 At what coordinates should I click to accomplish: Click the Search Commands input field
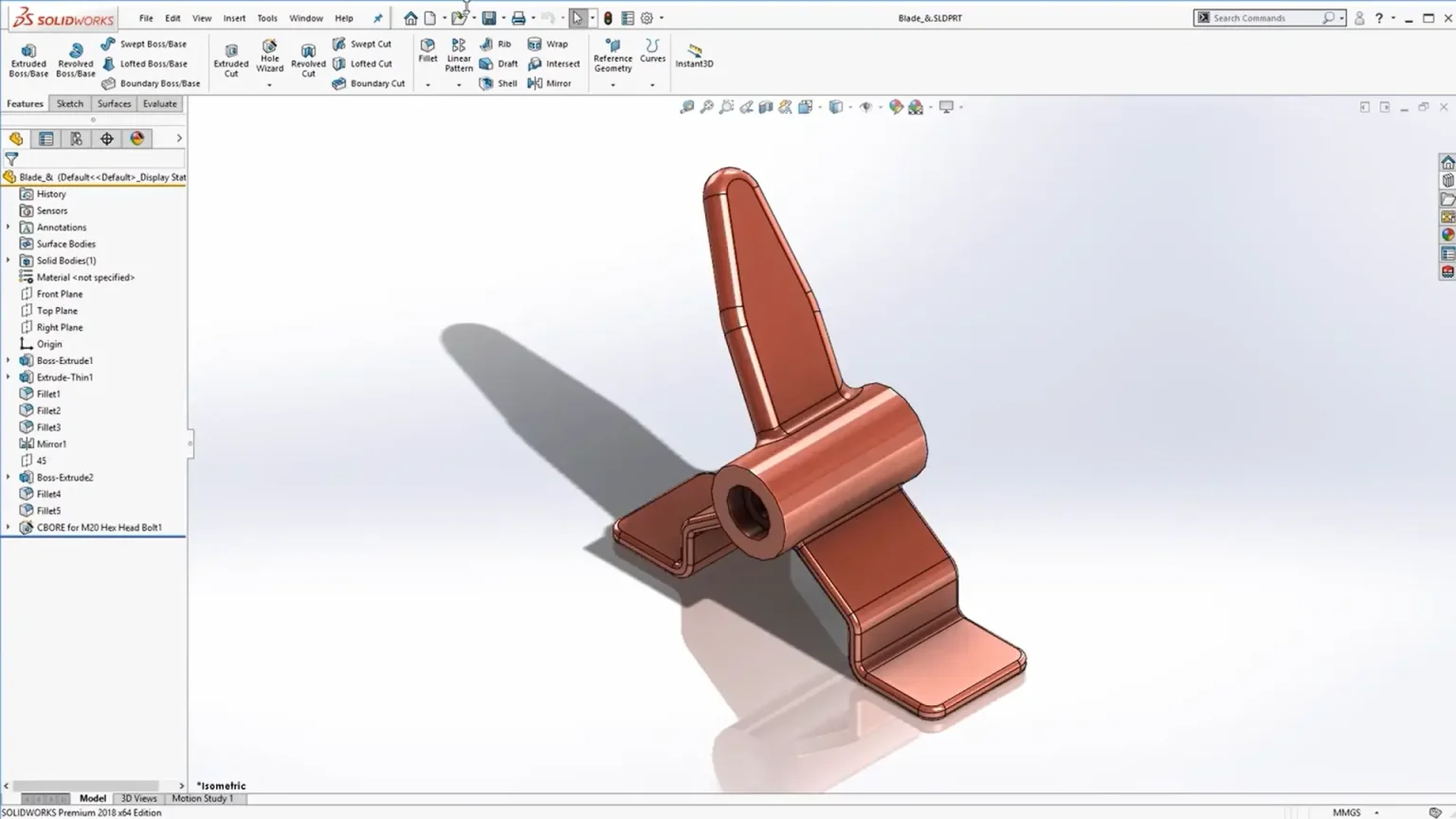(x=1266, y=18)
